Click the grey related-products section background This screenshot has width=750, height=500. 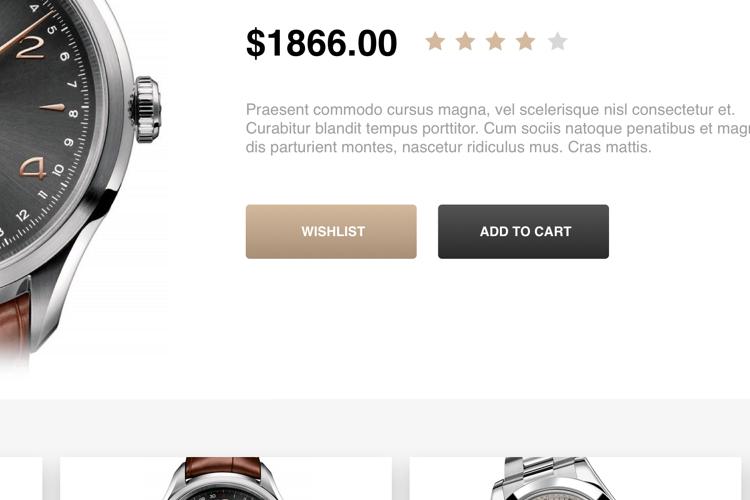[375, 427]
